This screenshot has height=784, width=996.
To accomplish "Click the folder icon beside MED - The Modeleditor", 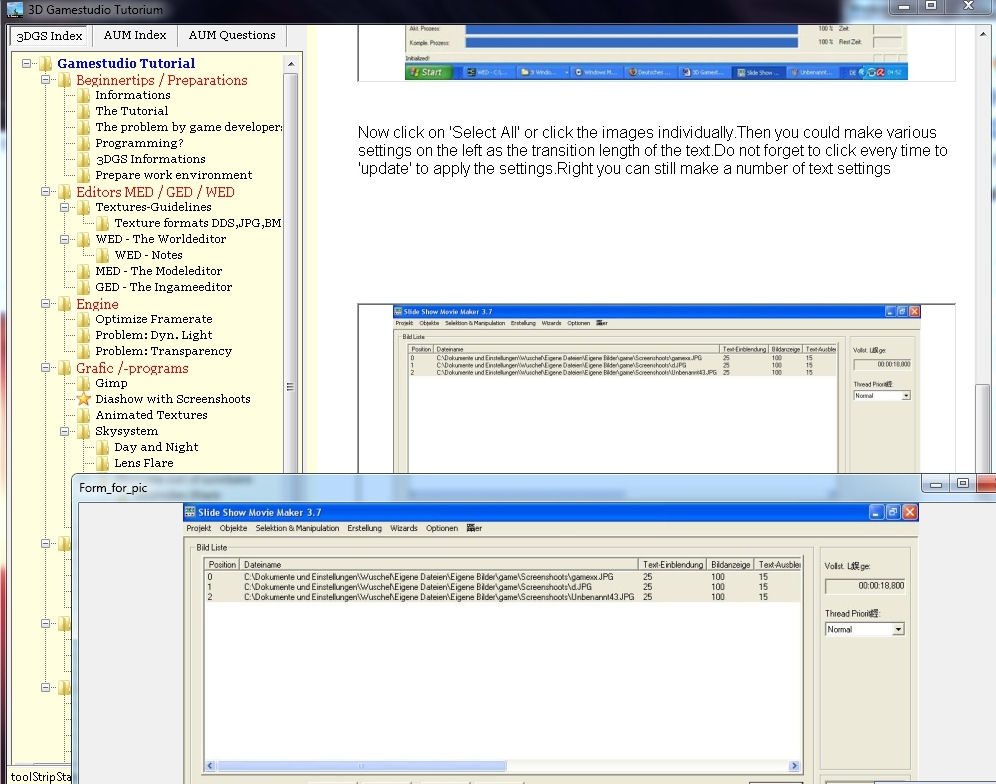I will (84, 271).
